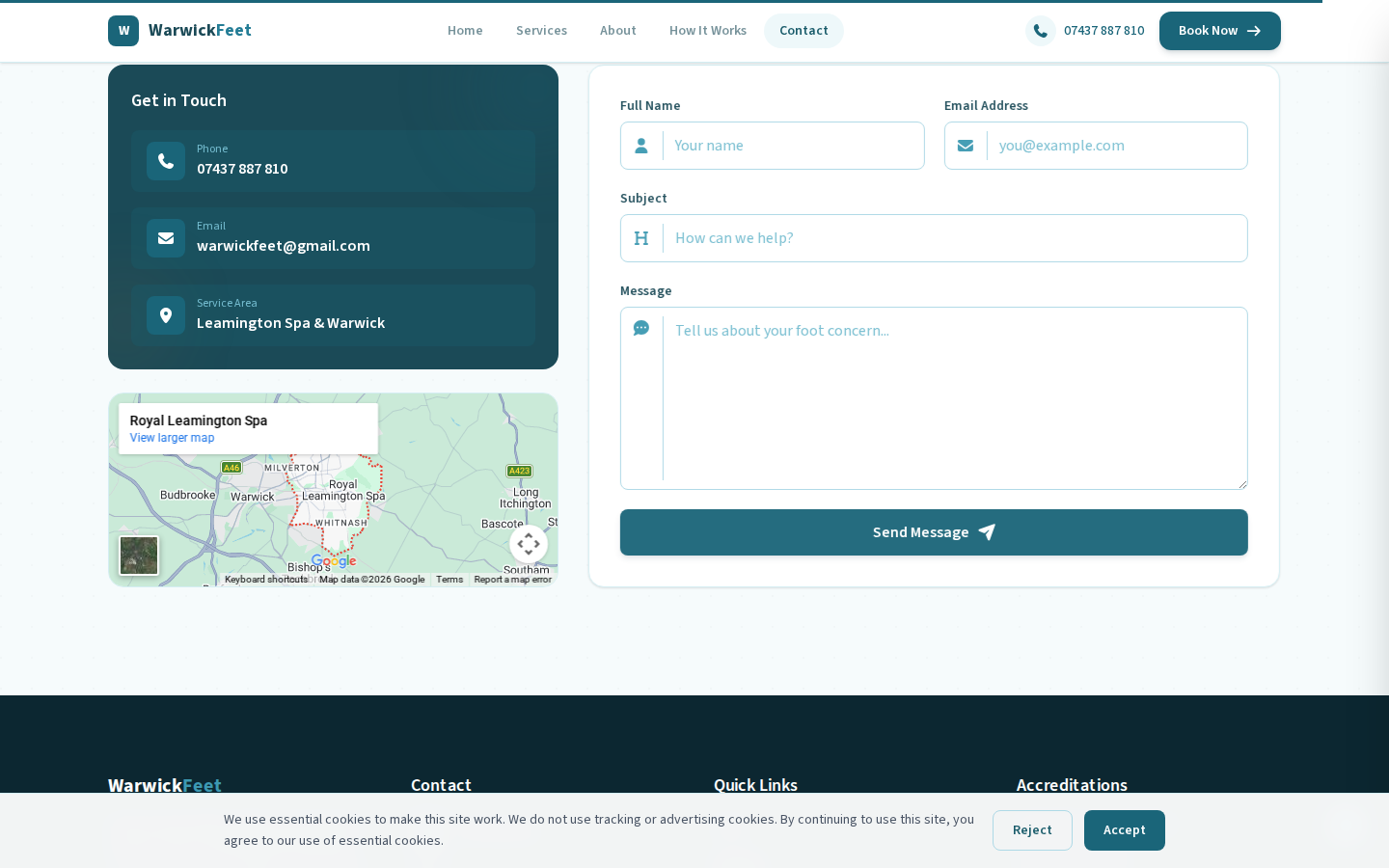1389x868 pixels.
Task: Reject cookies in the banner
Action: pos(1031,830)
